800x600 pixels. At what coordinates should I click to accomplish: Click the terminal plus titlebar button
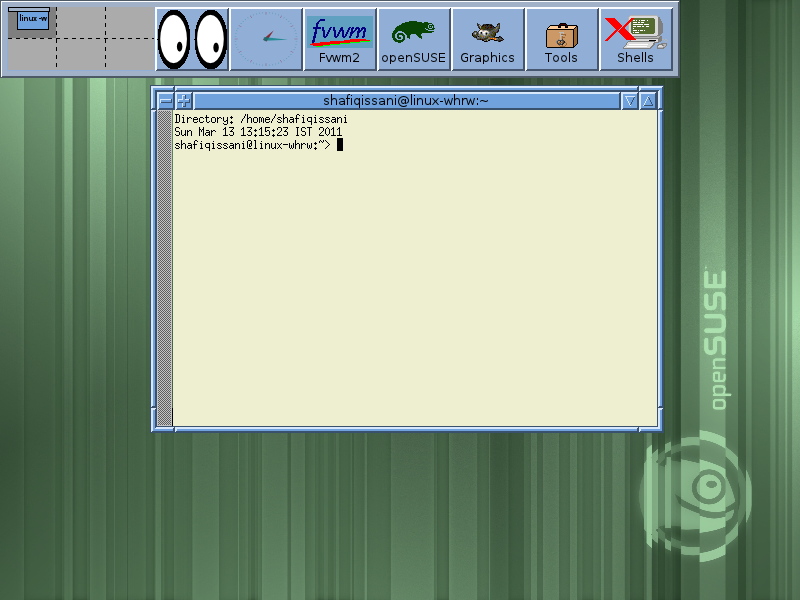(x=184, y=101)
